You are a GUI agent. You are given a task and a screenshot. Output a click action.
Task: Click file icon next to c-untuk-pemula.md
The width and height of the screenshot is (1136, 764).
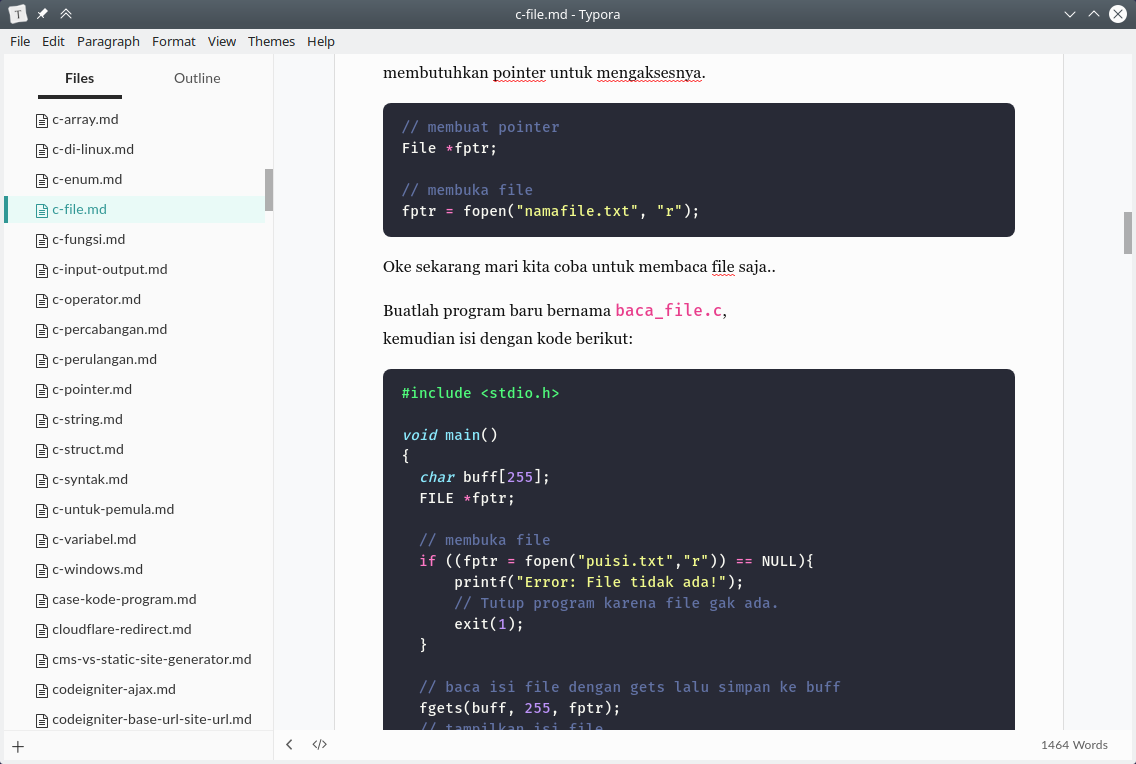[42, 511]
